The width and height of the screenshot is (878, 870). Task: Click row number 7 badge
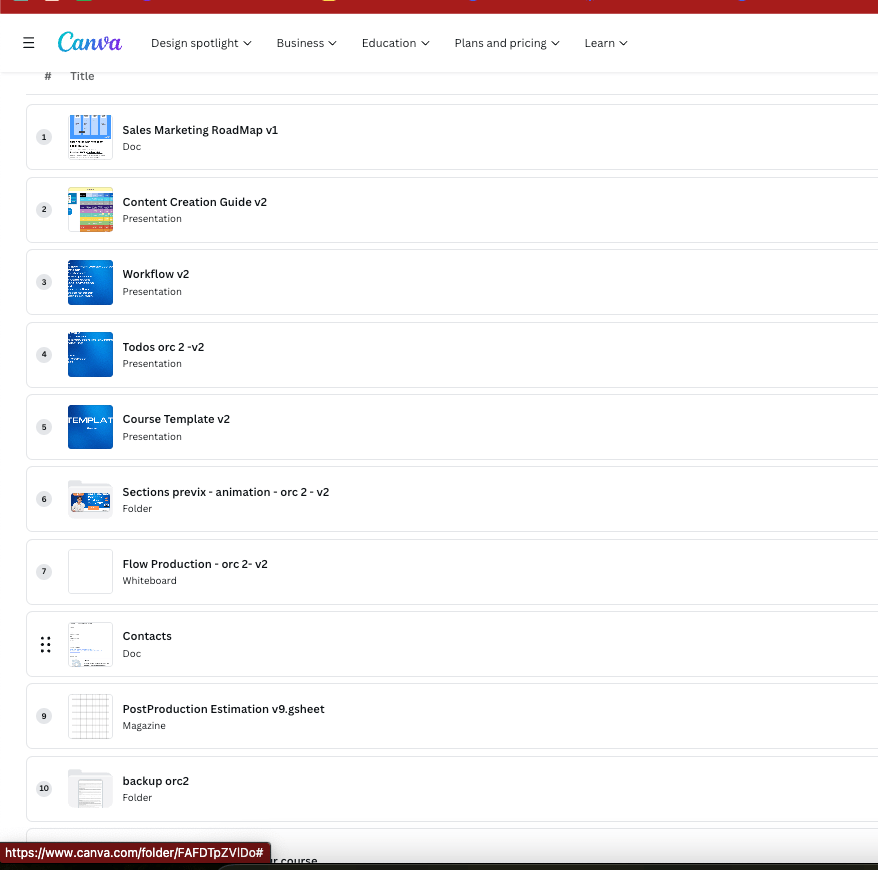(44, 572)
